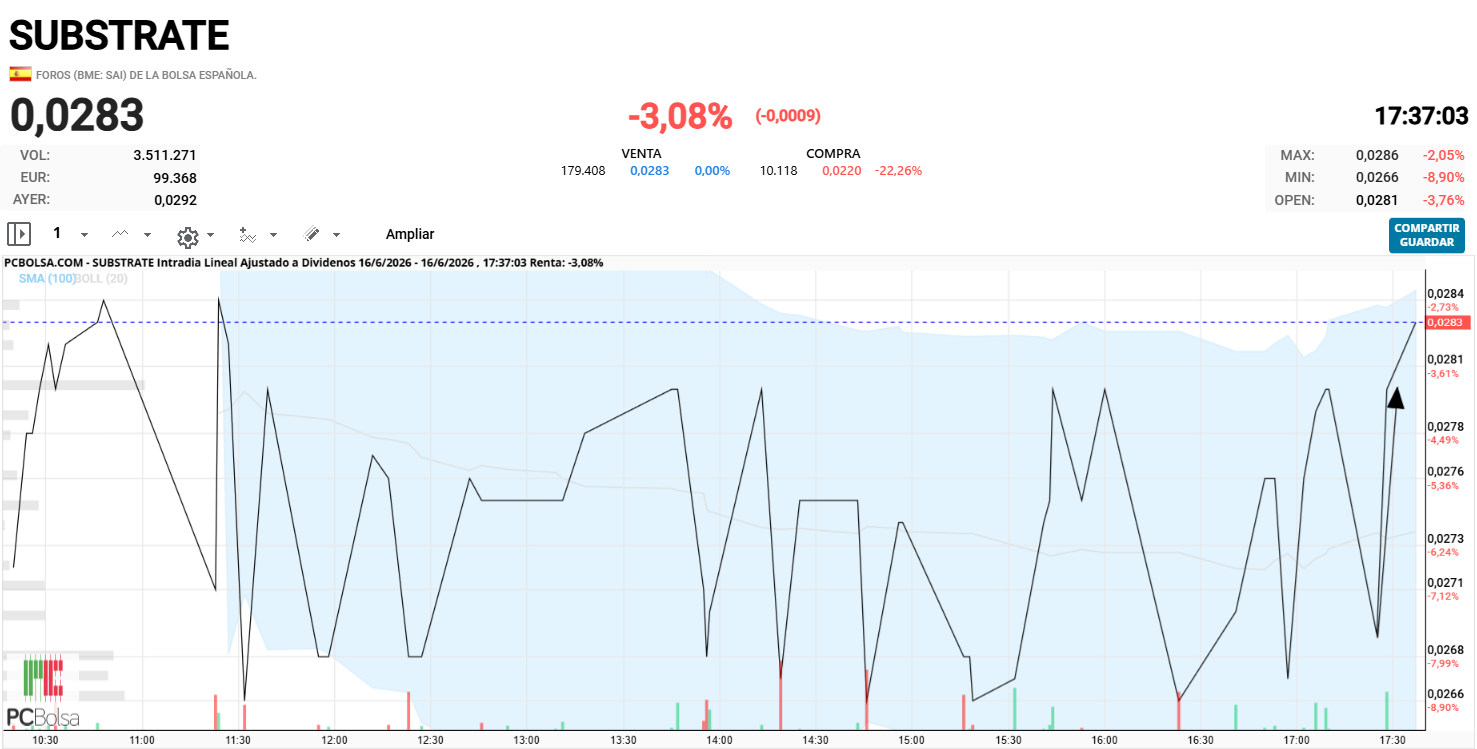Click the blue VENTA price 0,0283
Screen dimensions: 1477x749
pos(649,171)
